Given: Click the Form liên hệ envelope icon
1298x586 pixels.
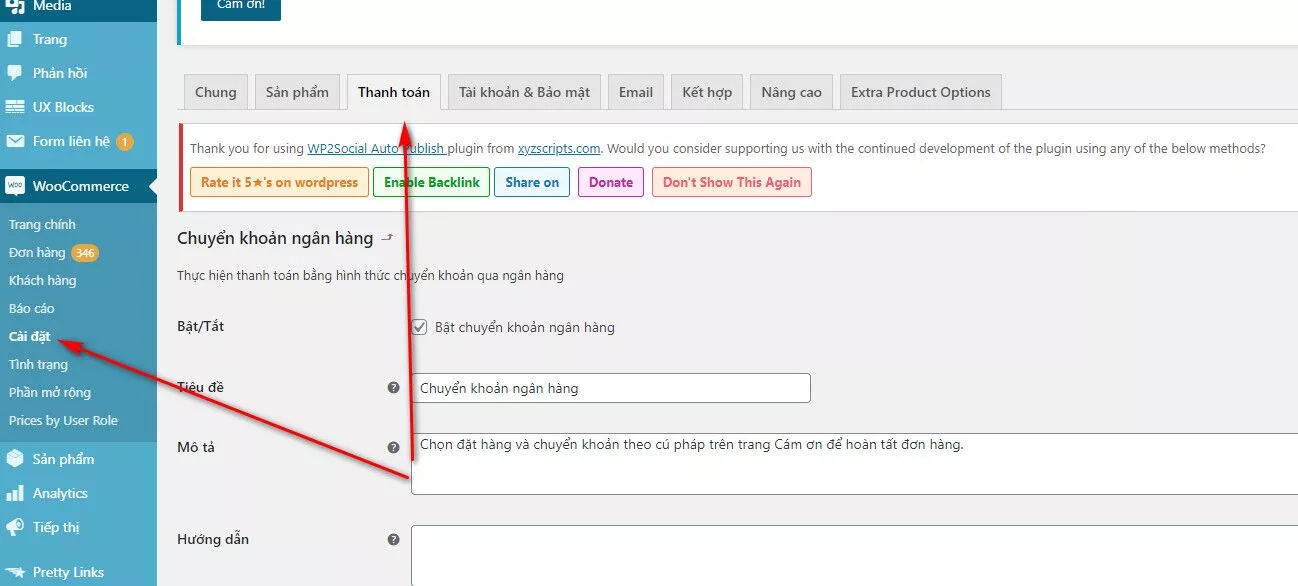Looking at the screenshot, I should pyautogui.click(x=14, y=141).
